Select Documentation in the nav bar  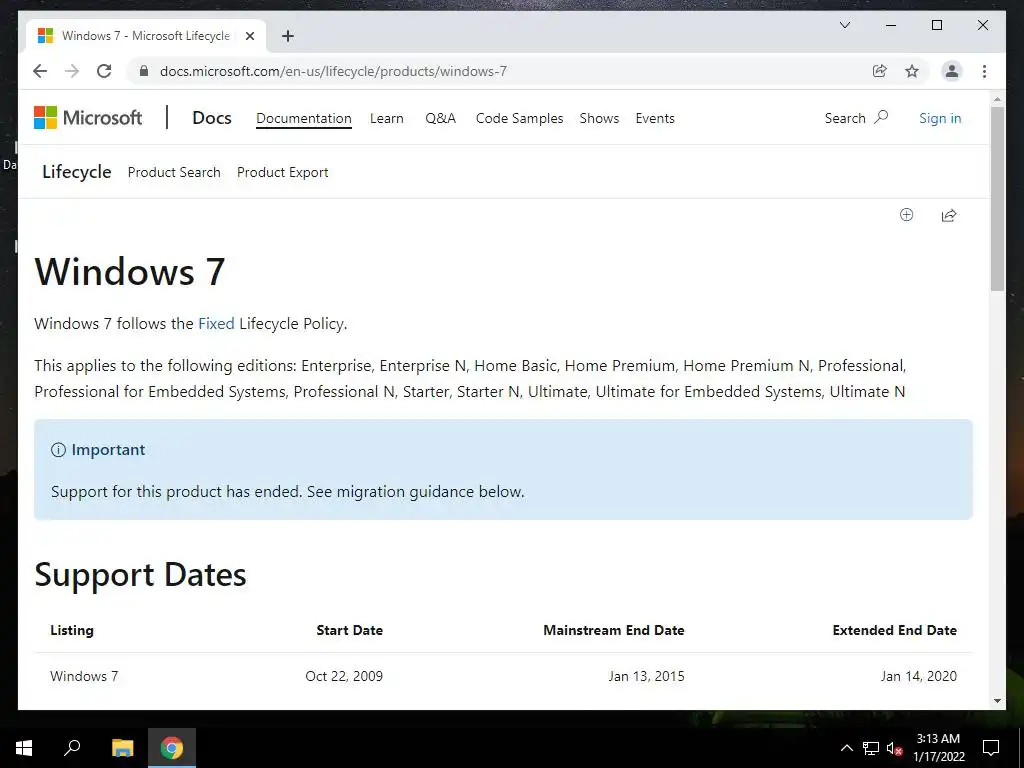304,118
